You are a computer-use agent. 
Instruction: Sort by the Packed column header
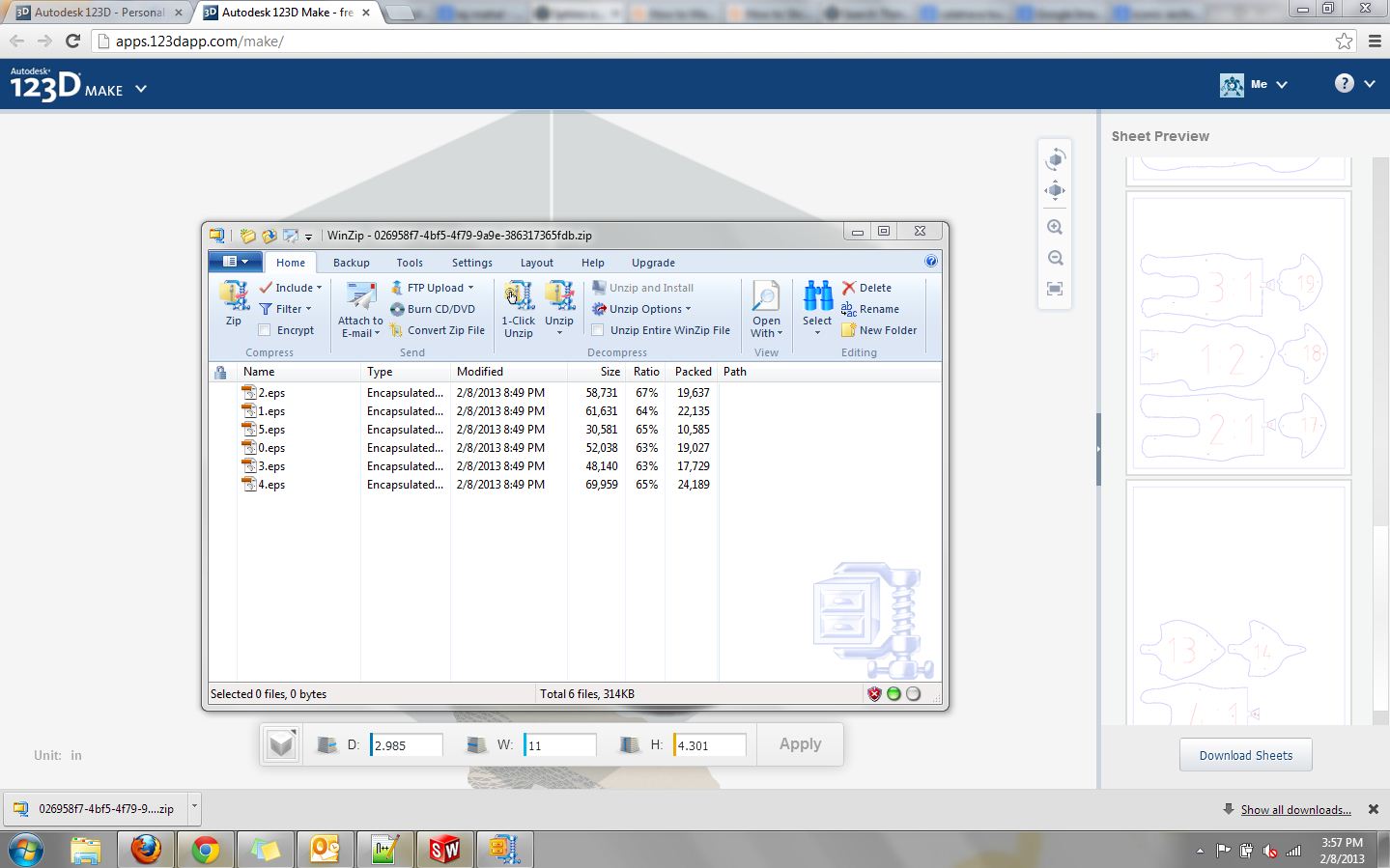click(x=693, y=372)
